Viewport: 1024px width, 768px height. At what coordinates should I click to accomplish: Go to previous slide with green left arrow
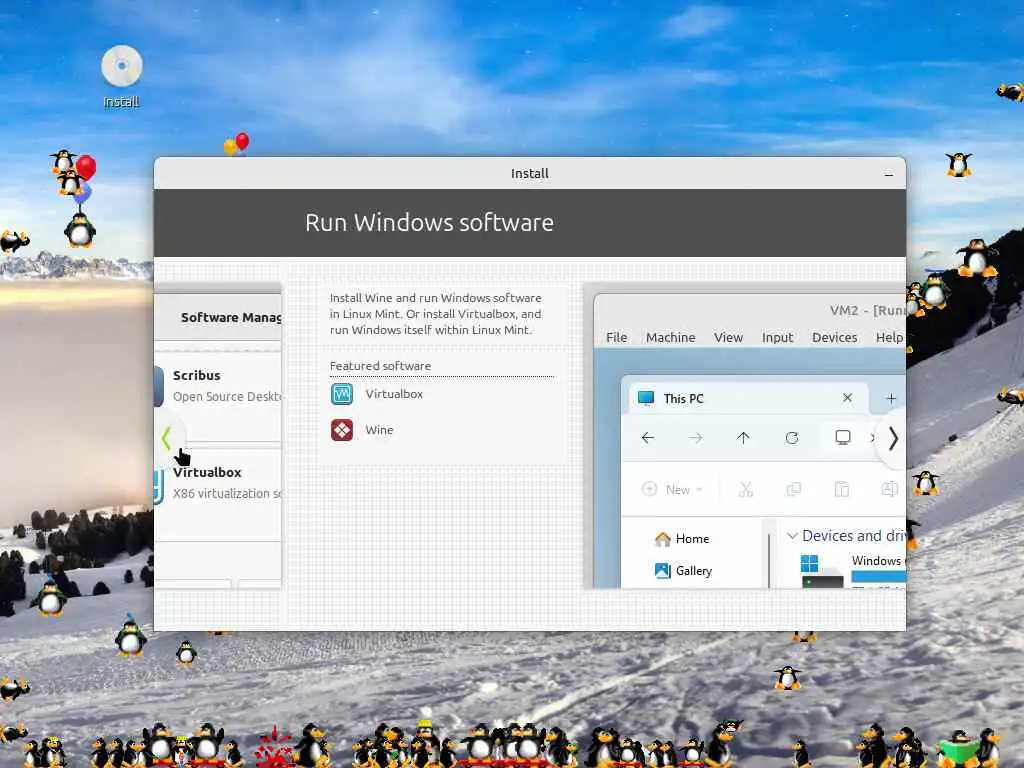pyautogui.click(x=167, y=438)
